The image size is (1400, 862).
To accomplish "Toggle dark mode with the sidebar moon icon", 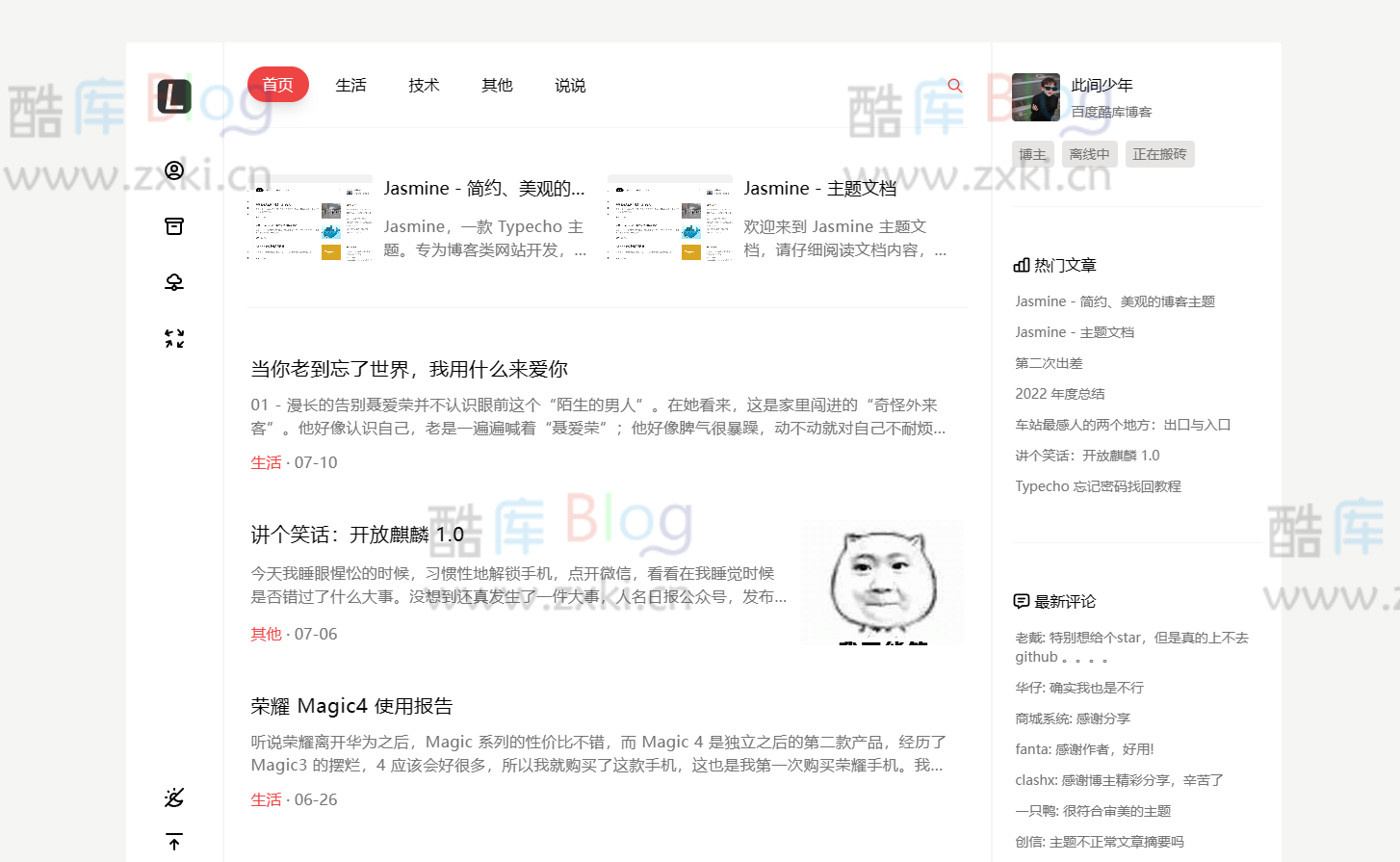I will (173, 797).
